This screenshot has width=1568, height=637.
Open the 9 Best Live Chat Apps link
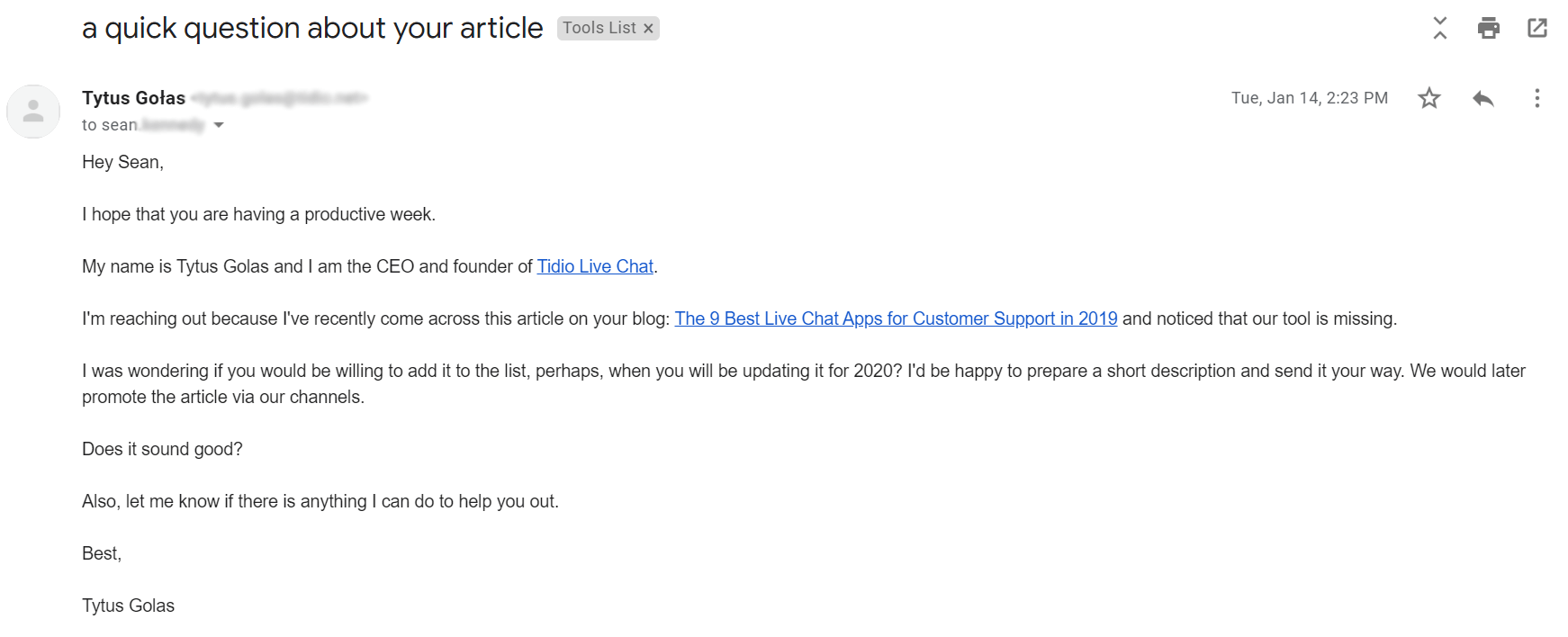click(896, 318)
